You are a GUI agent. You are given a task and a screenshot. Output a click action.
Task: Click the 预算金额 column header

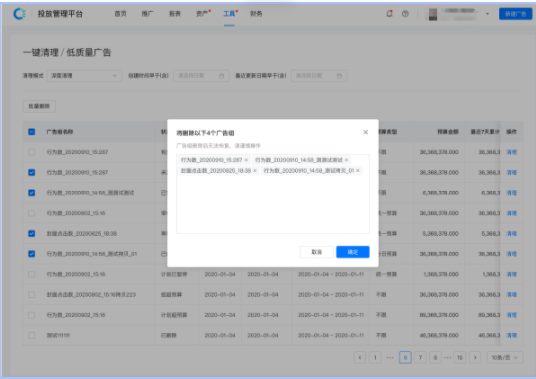(448, 132)
